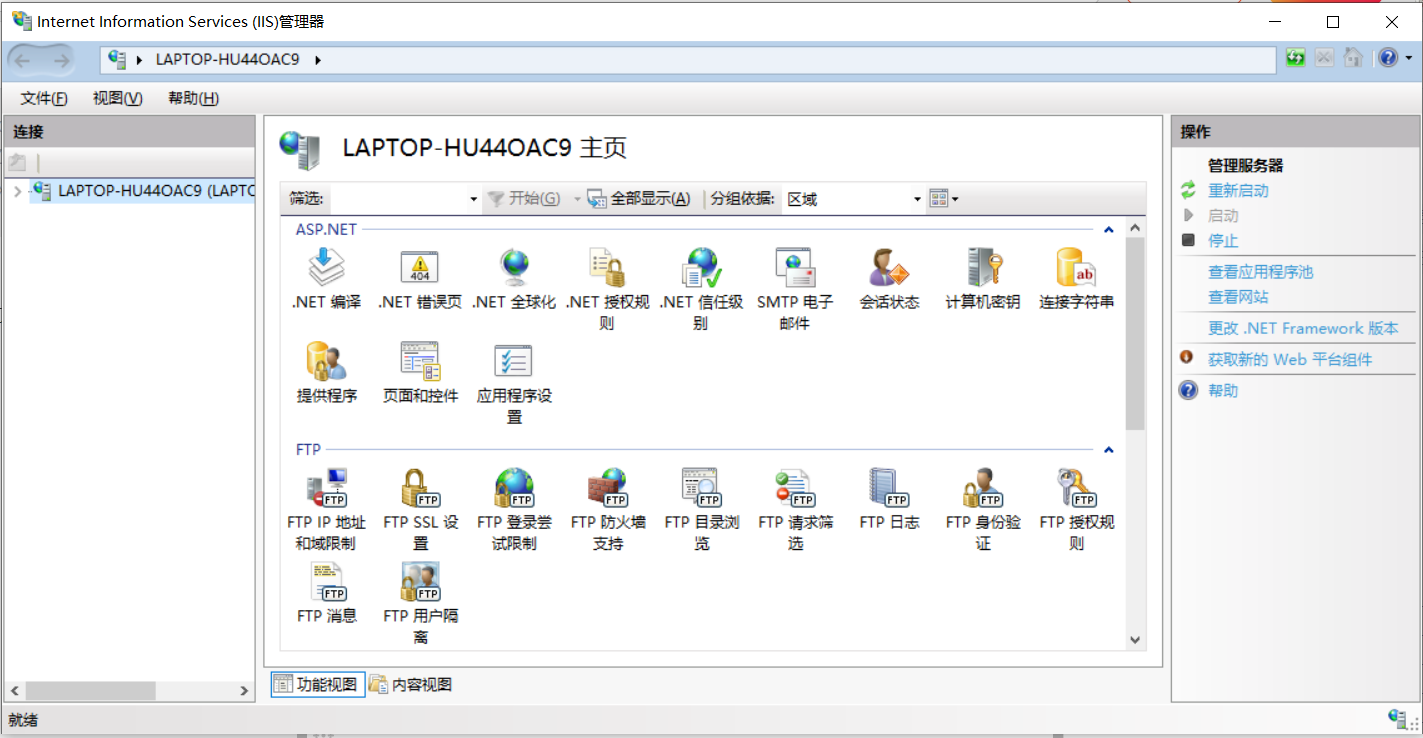Open the .NET 授权规则 feature icon
This screenshot has height=738, width=1423.
[x=607, y=290]
